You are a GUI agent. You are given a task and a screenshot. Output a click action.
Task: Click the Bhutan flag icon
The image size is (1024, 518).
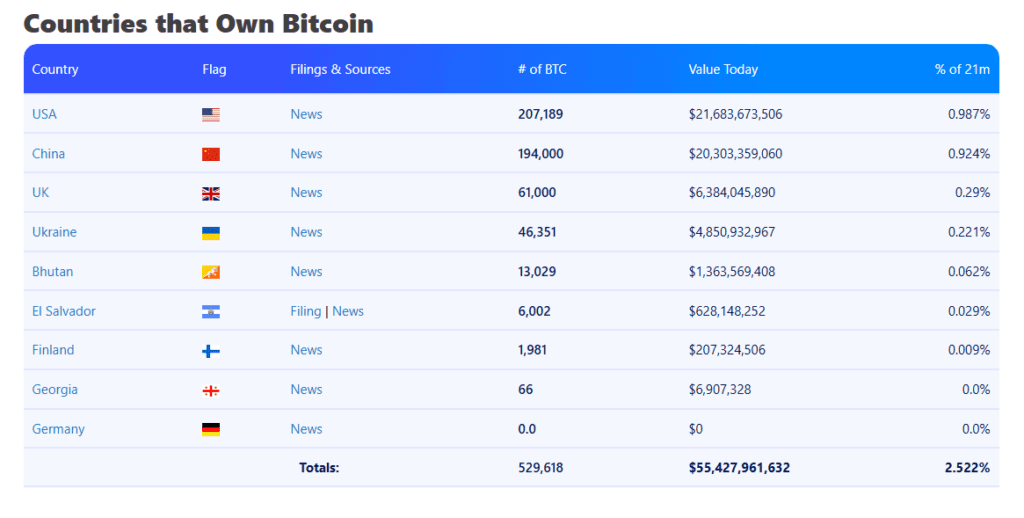[211, 272]
